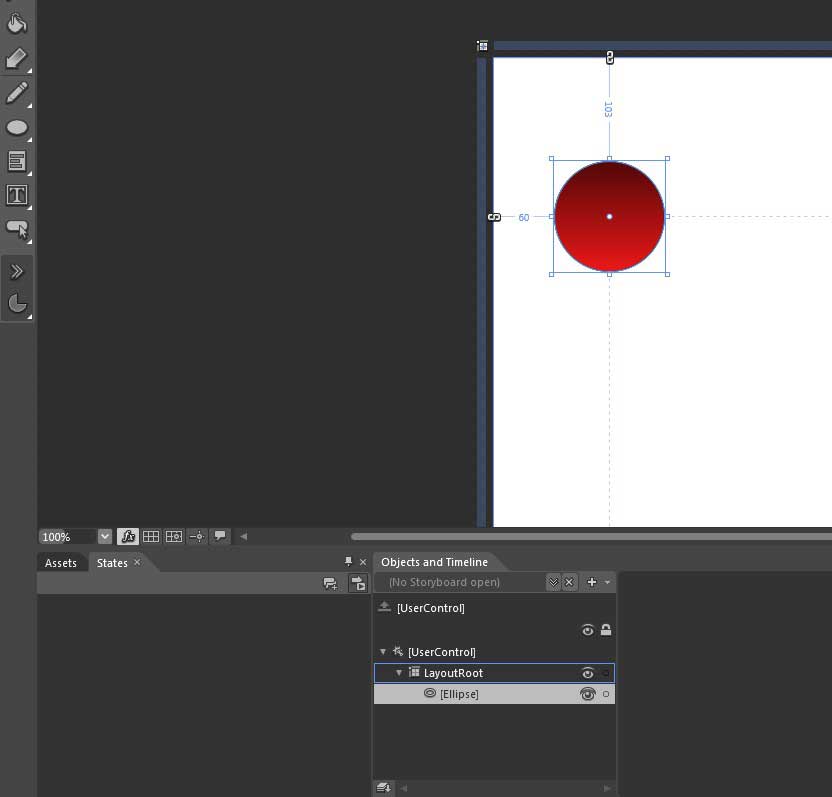
Task: Add a state group
Action: point(330,584)
